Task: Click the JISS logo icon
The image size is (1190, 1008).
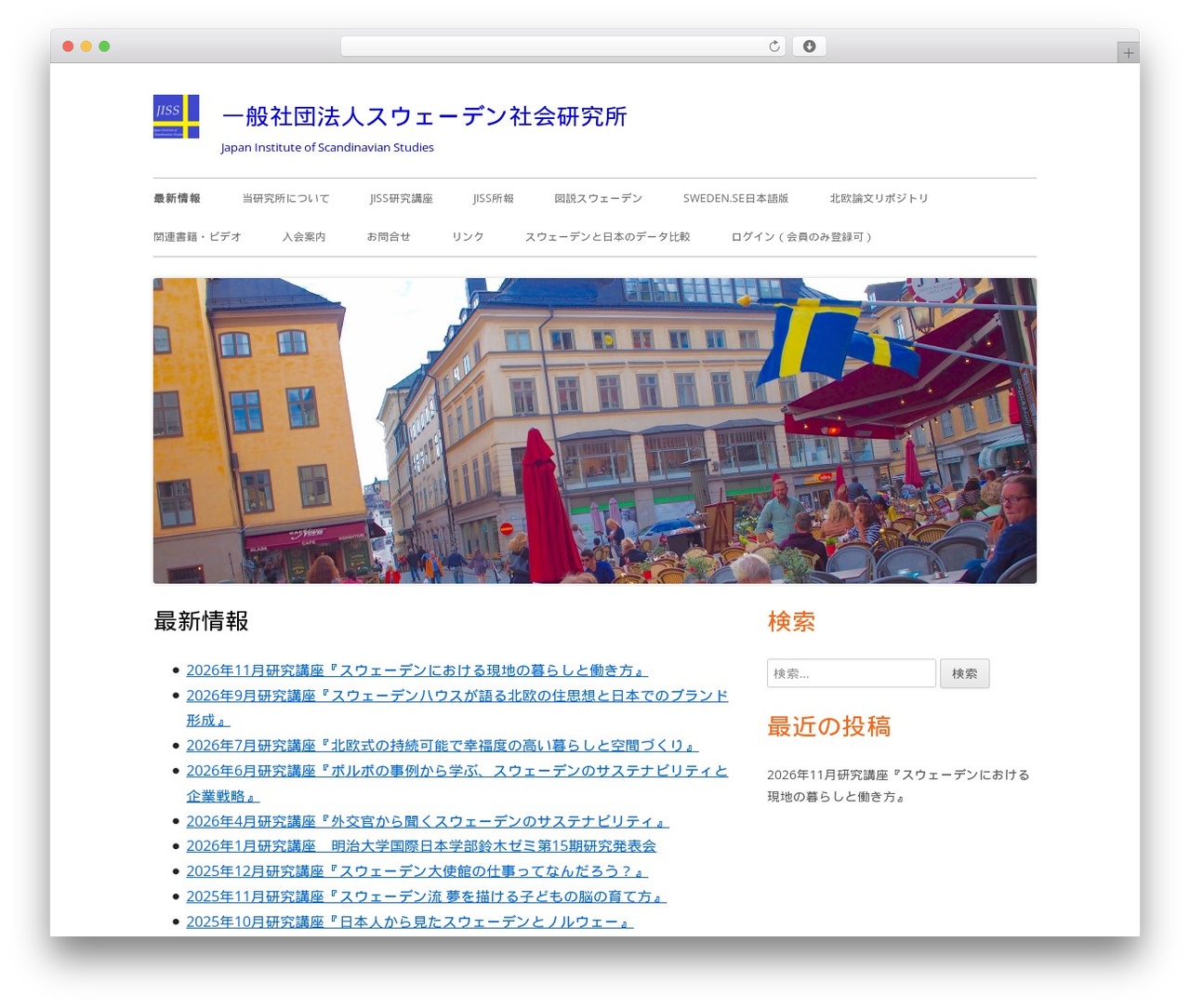Action: click(176, 116)
